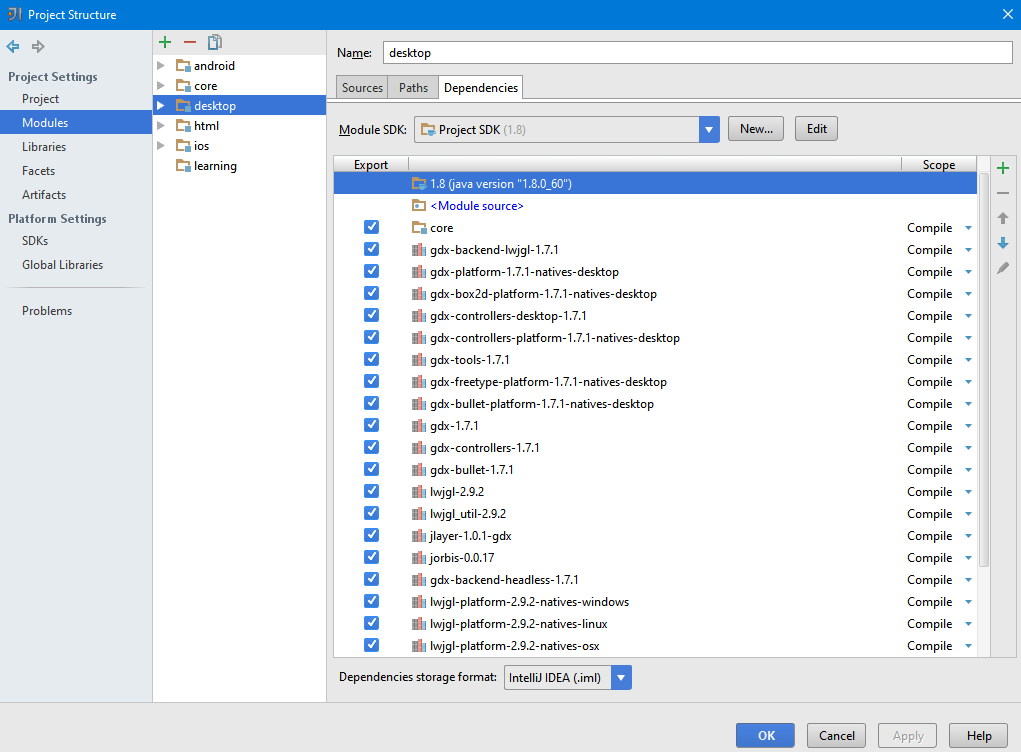Disable Export for lwjgl-2.9.2

(371, 491)
